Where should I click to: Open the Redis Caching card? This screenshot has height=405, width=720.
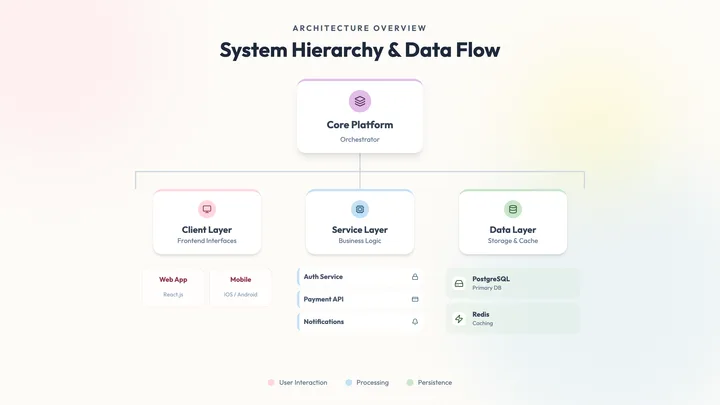pos(513,319)
